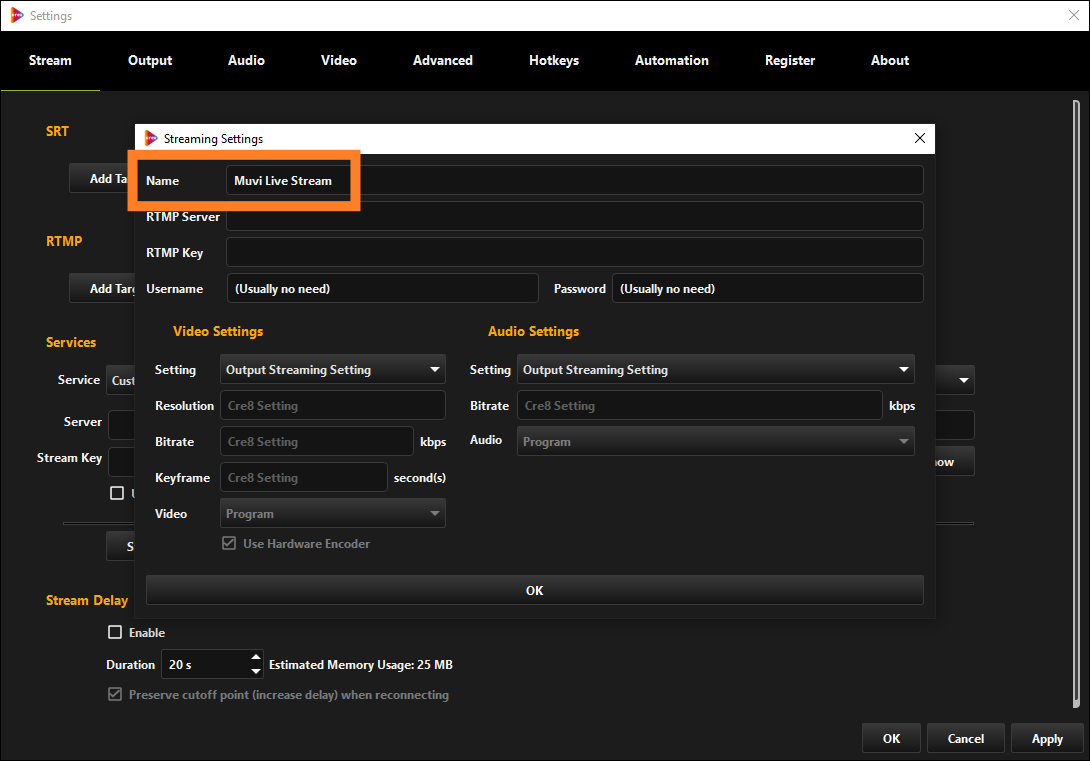Enable the Stream Delay checkbox
This screenshot has width=1090, height=761.
[115, 632]
